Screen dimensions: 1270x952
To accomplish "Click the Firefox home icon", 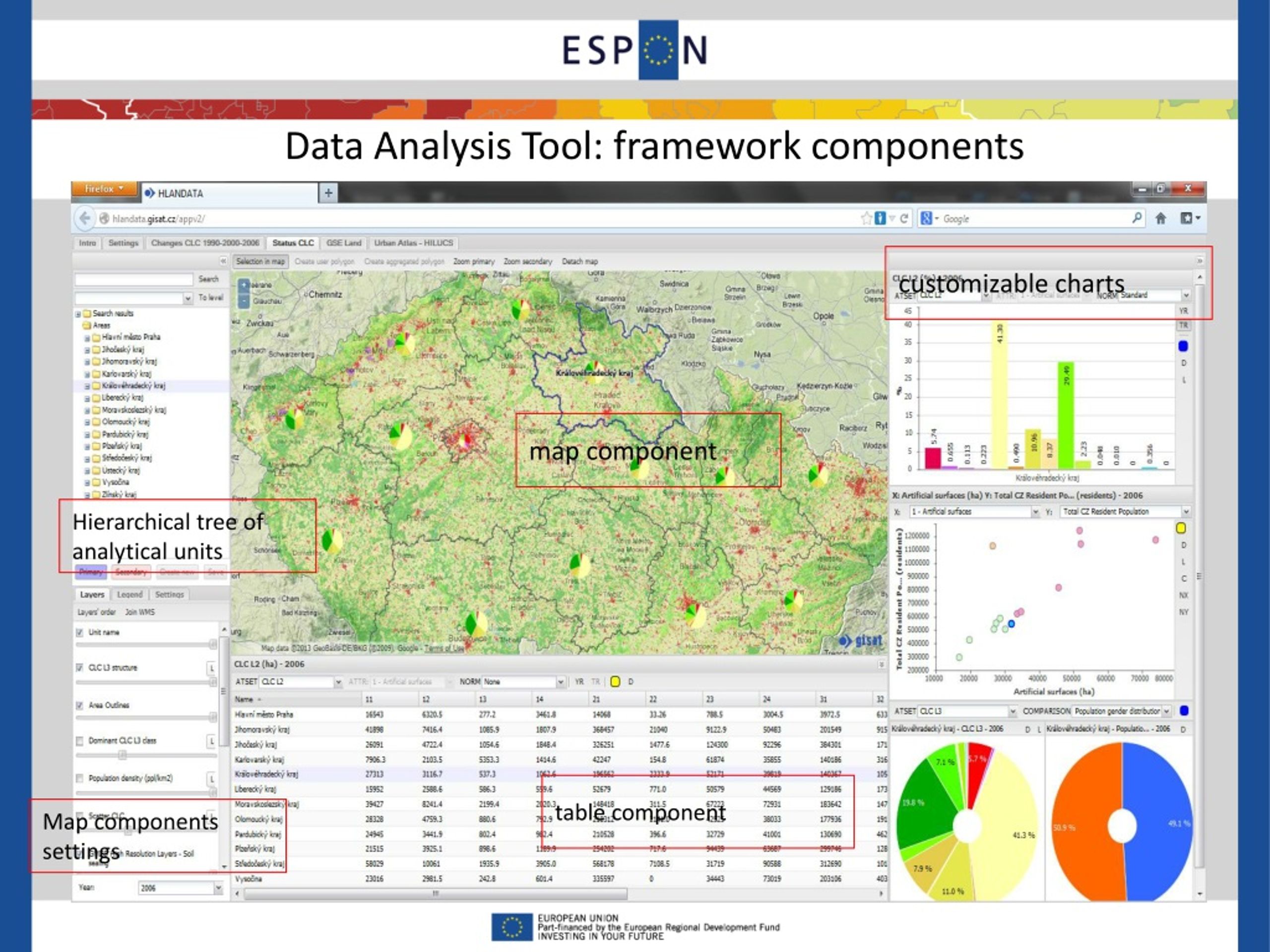I will (1160, 219).
